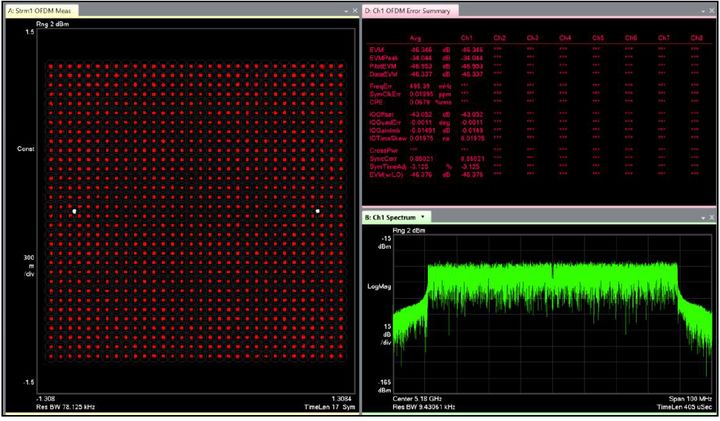The width and height of the screenshot is (720, 421).
Task: Open the Ch1 Spectrum trace dropdown arrow
Action: (x=423, y=216)
